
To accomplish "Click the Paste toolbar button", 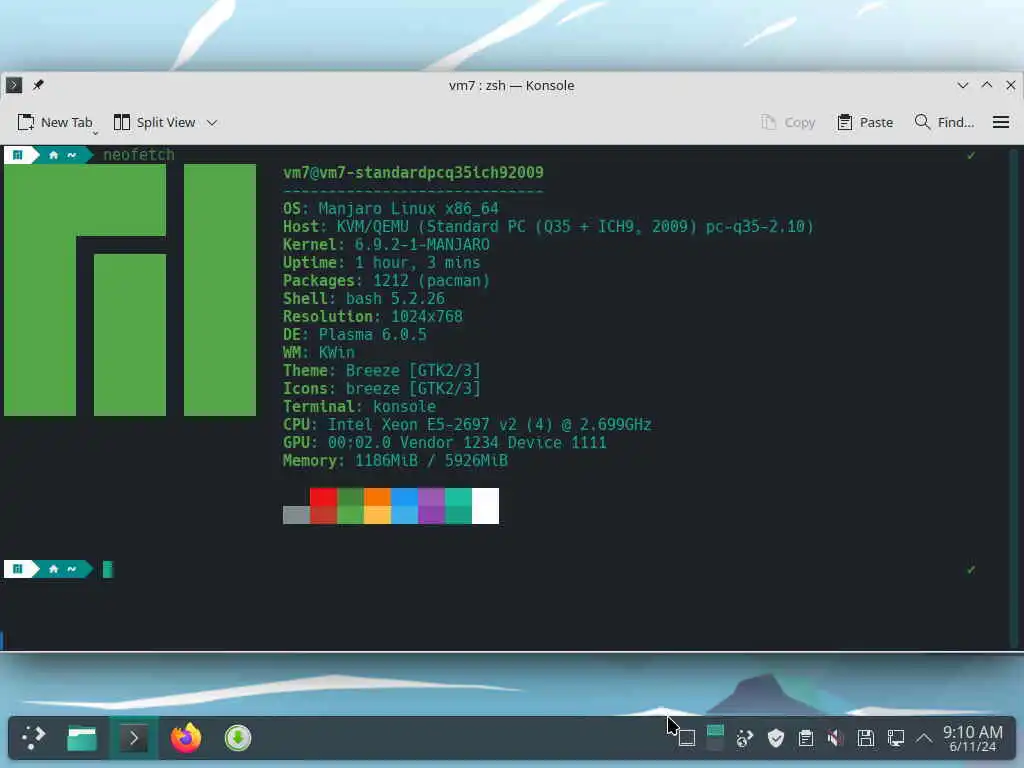I will [865, 122].
